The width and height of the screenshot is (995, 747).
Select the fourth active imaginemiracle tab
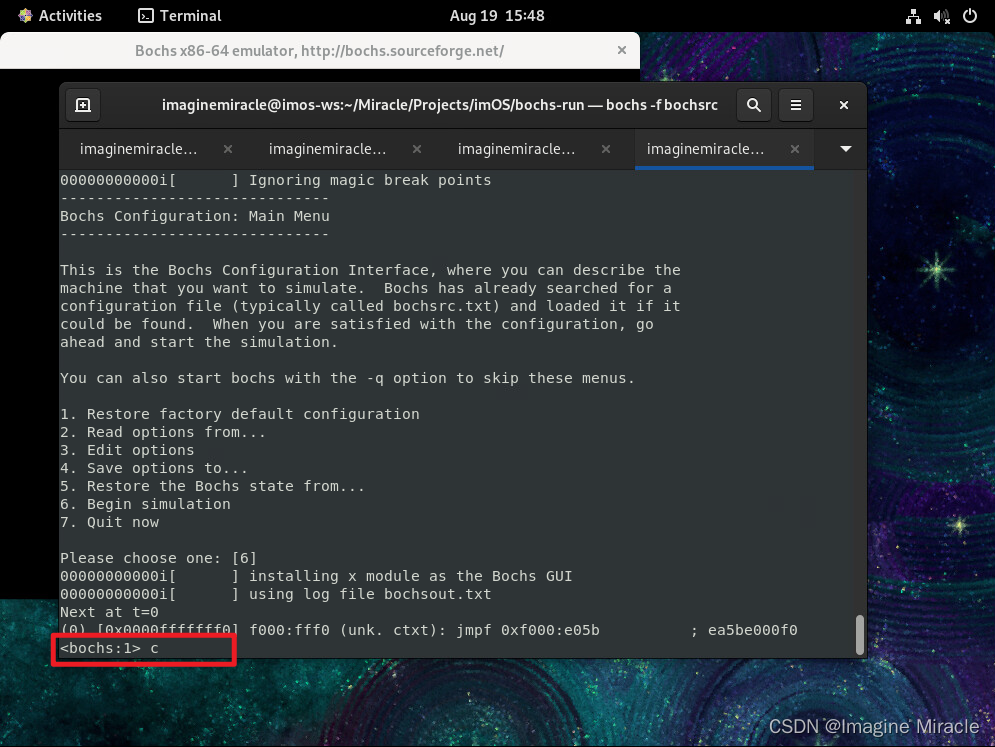(x=705, y=149)
